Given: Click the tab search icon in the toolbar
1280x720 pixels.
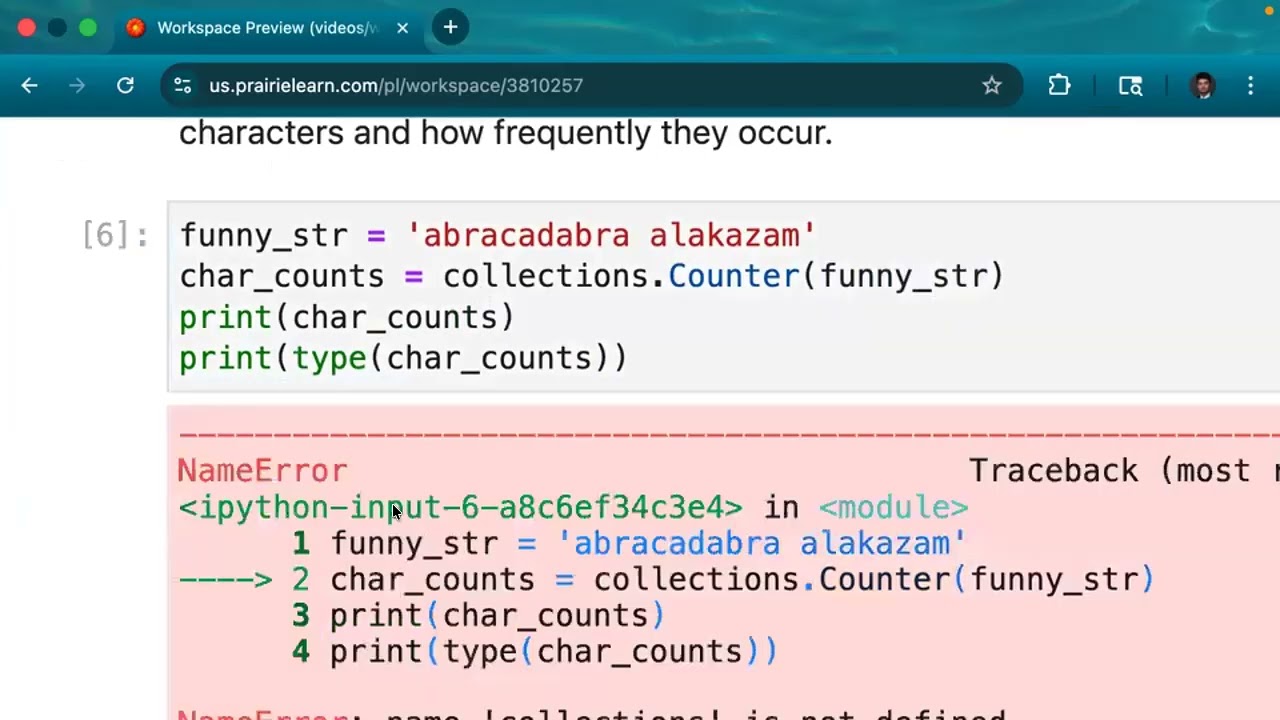Looking at the screenshot, I should click(x=1131, y=86).
